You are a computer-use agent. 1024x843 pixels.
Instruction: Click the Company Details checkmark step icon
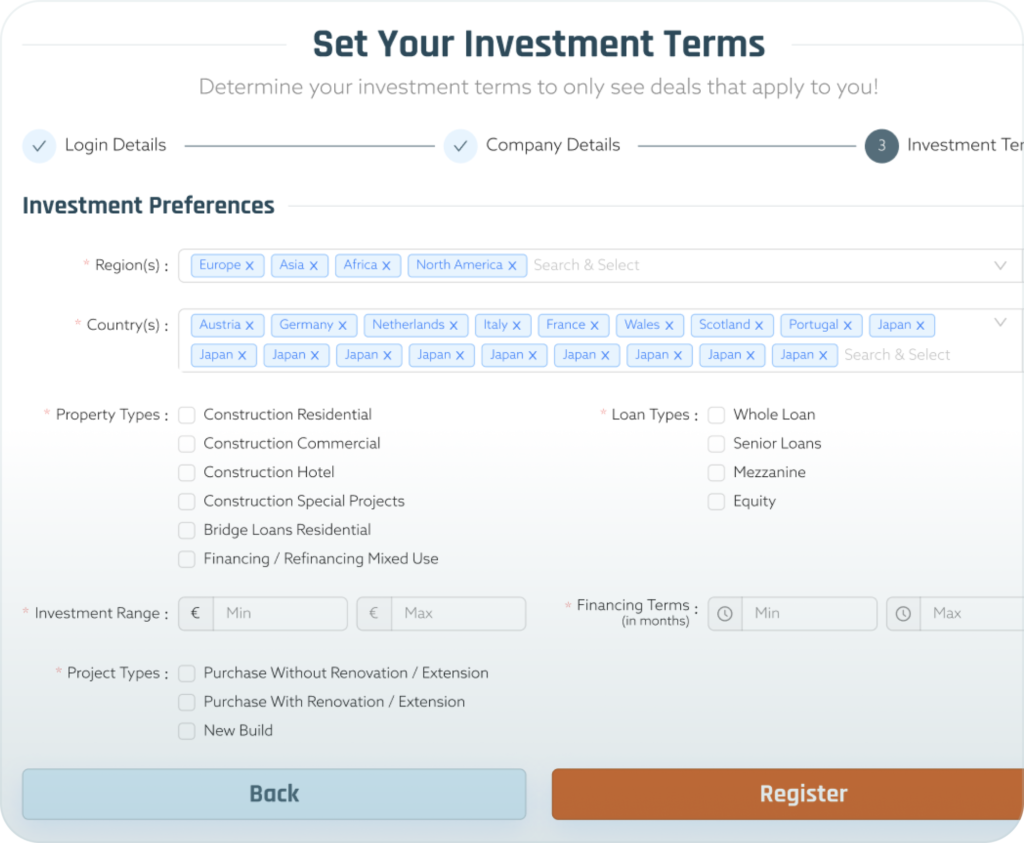pyautogui.click(x=460, y=146)
